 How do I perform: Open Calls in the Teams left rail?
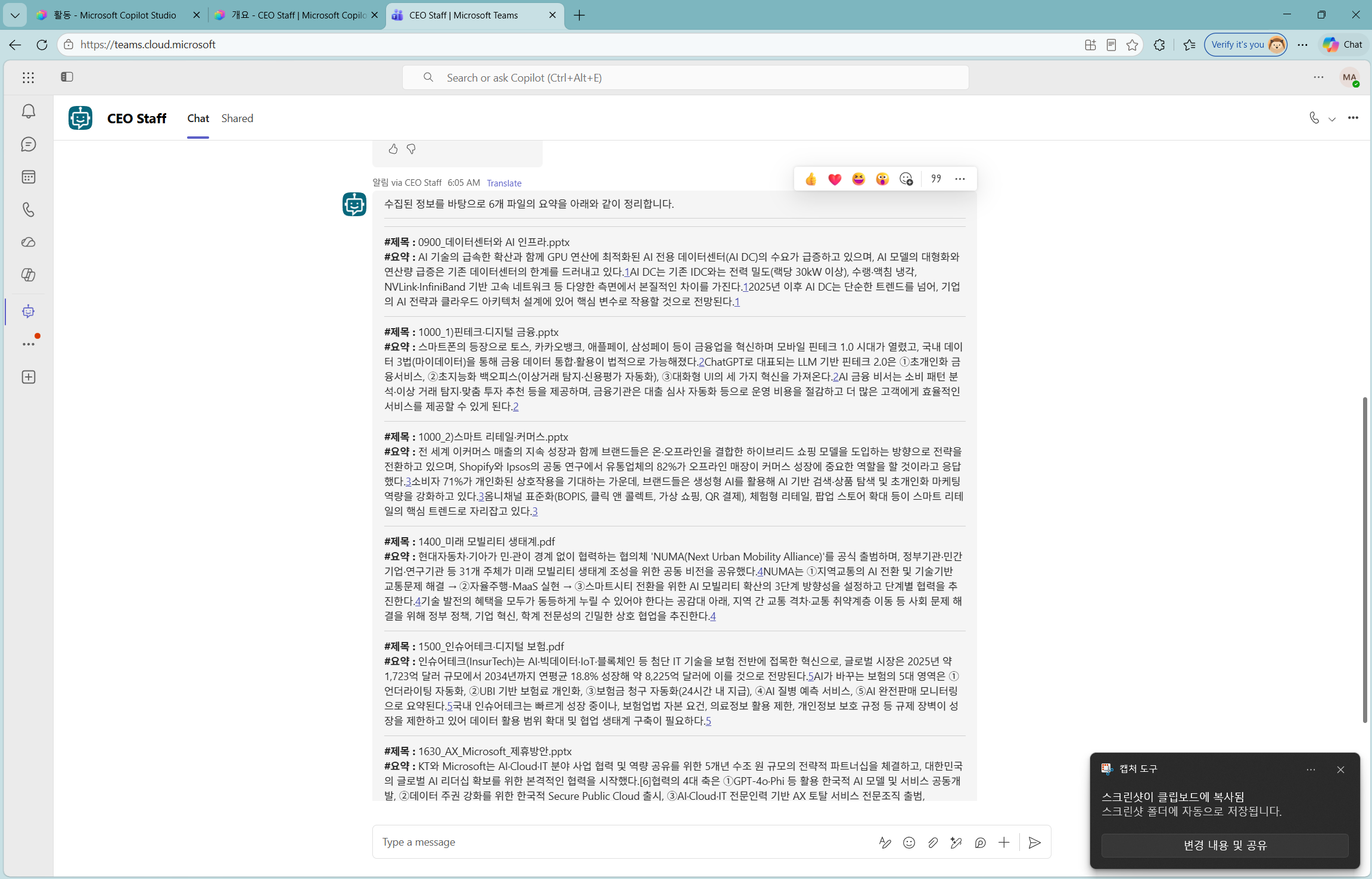coord(29,210)
